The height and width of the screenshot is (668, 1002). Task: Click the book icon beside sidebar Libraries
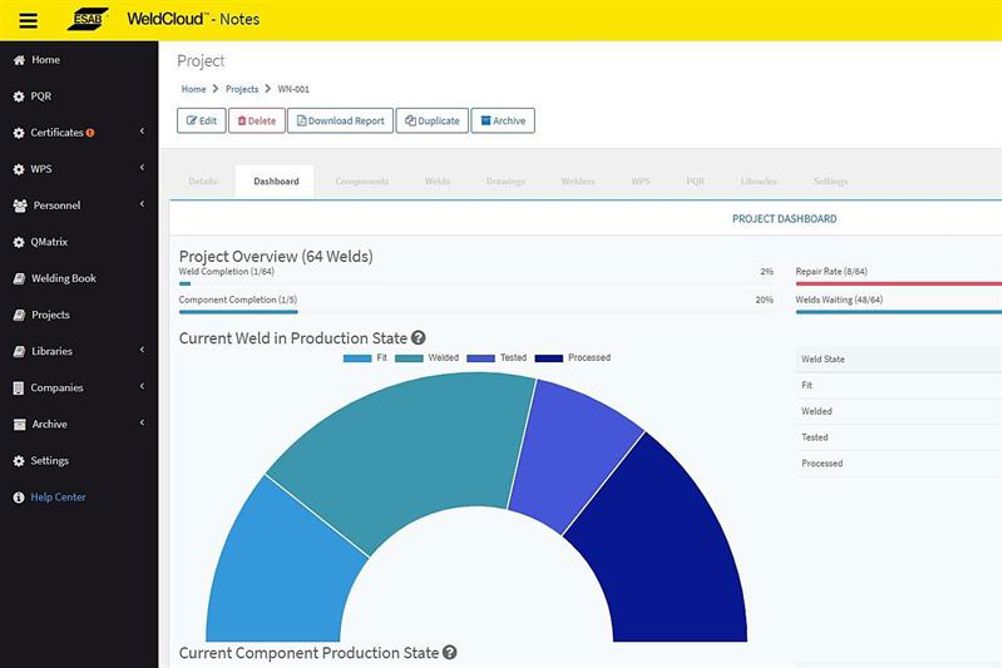click(19, 352)
